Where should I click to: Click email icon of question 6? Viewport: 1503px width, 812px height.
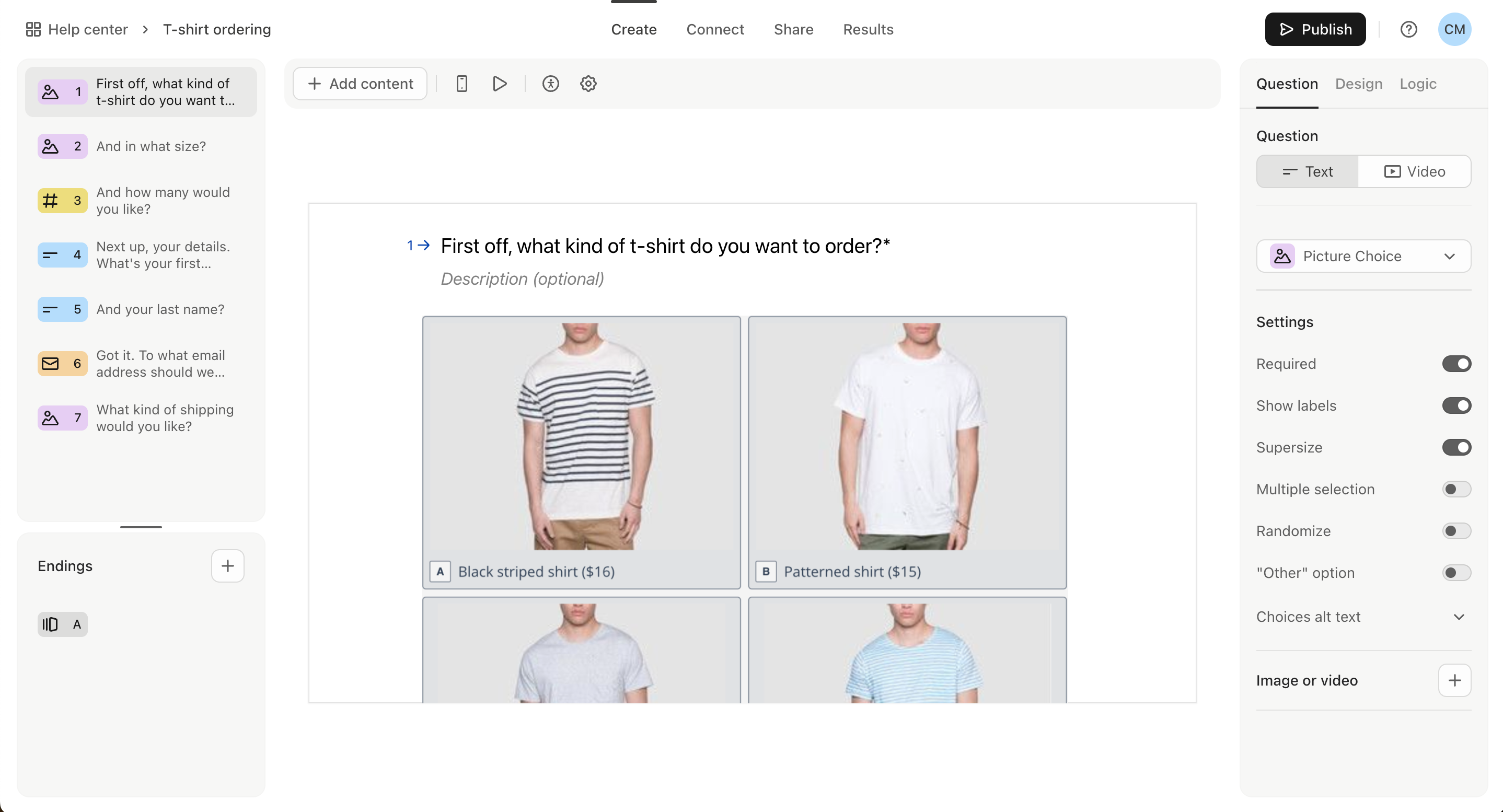click(51, 364)
